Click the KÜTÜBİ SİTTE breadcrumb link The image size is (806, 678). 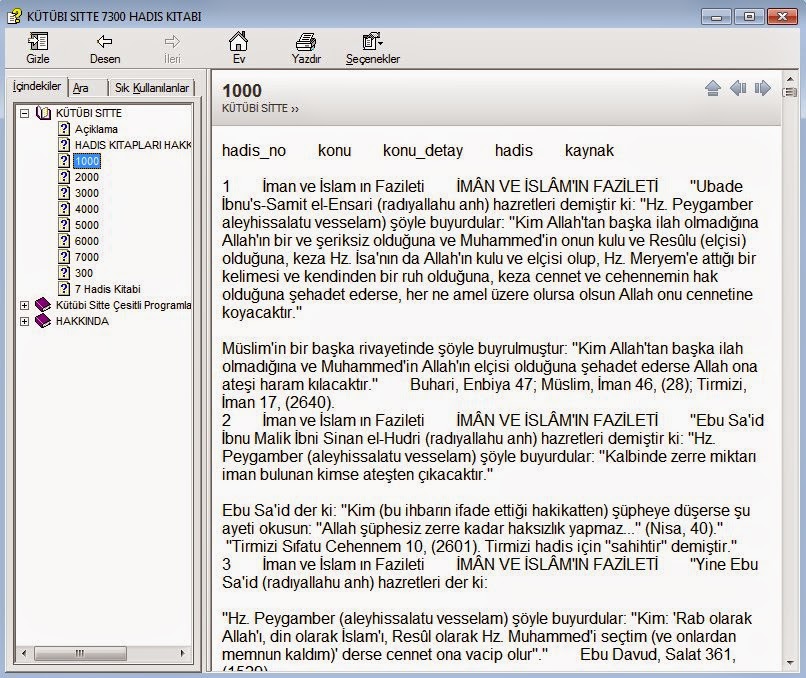pyautogui.click(x=256, y=108)
